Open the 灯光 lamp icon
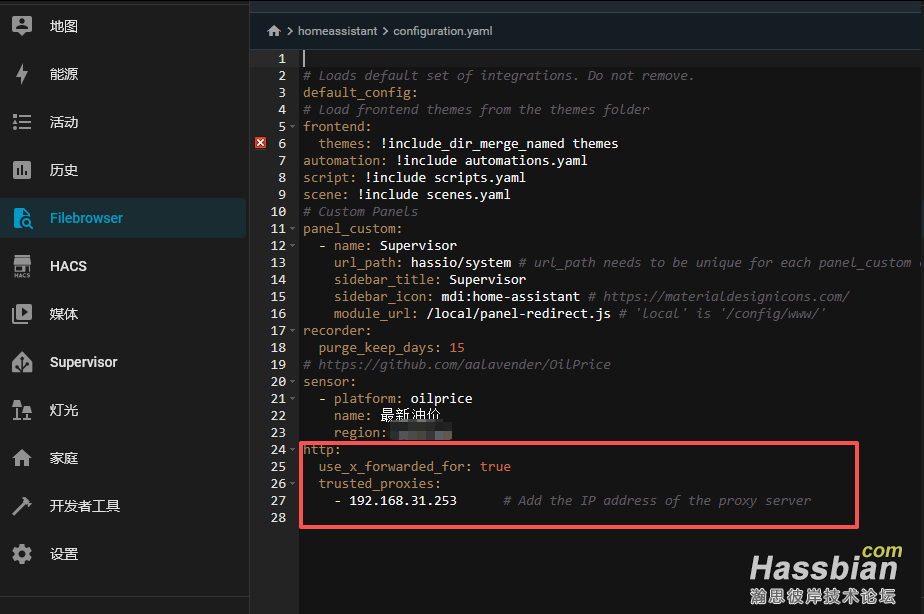The image size is (924, 614). [x=22, y=410]
